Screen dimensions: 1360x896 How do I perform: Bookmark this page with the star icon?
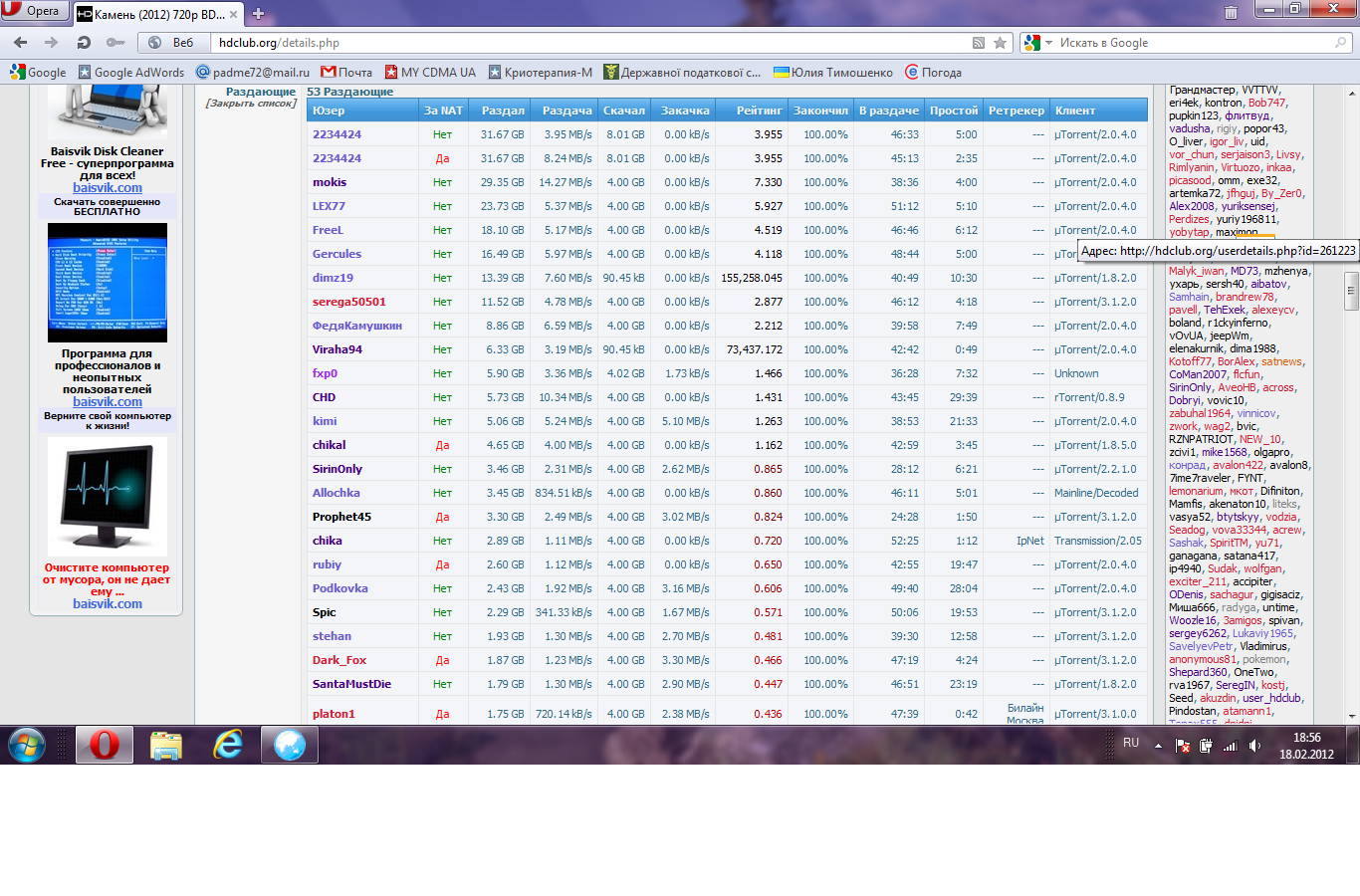point(1000,43)
